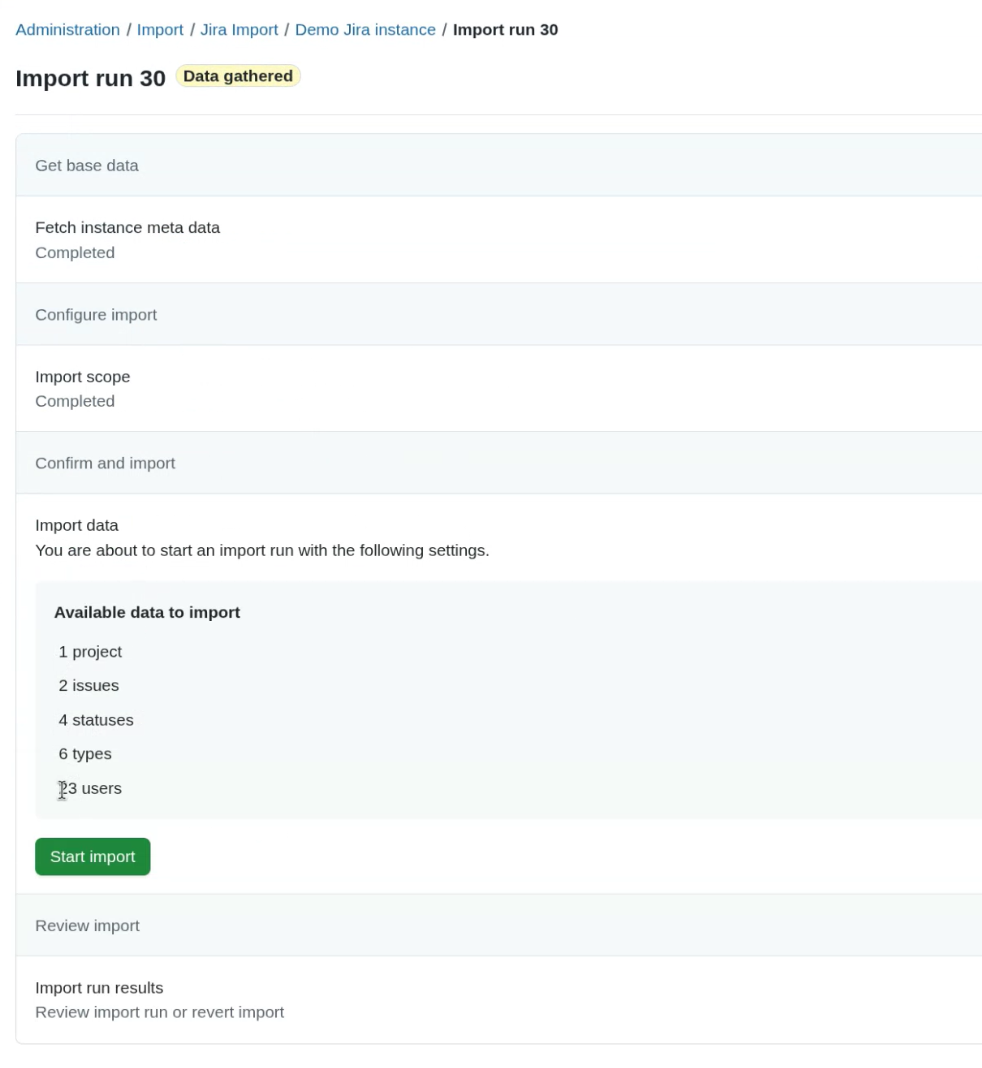Expand the Get base data section
The image size is (982, 1068).
pos(86,165)
